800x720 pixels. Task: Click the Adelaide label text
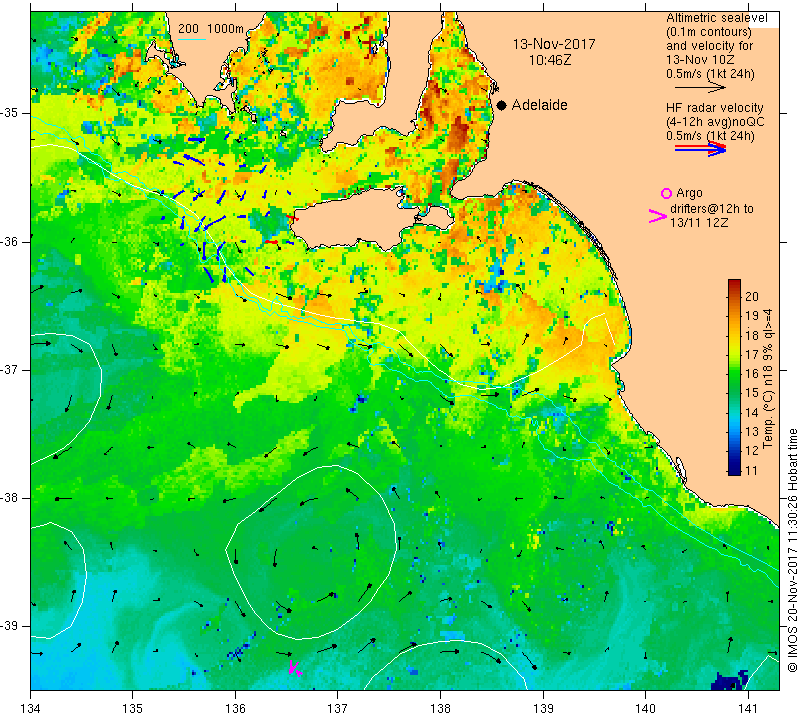click(540, 105)
